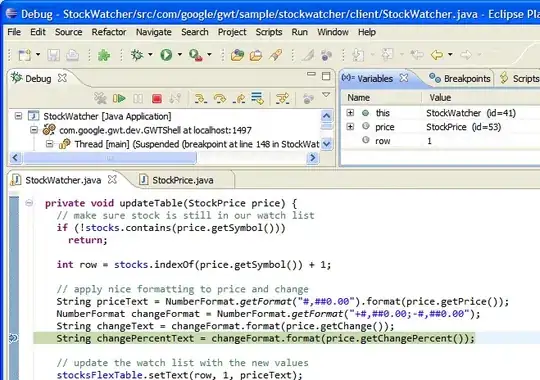Open the Breakpoints view tab
This screenshot has height=380, width=540.
tap(460, 79)
